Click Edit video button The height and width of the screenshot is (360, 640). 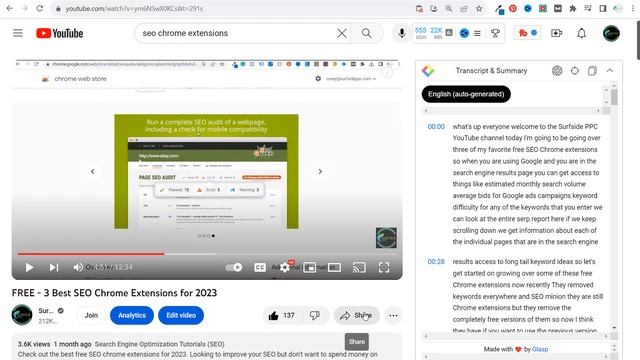[x=181, y=316]
